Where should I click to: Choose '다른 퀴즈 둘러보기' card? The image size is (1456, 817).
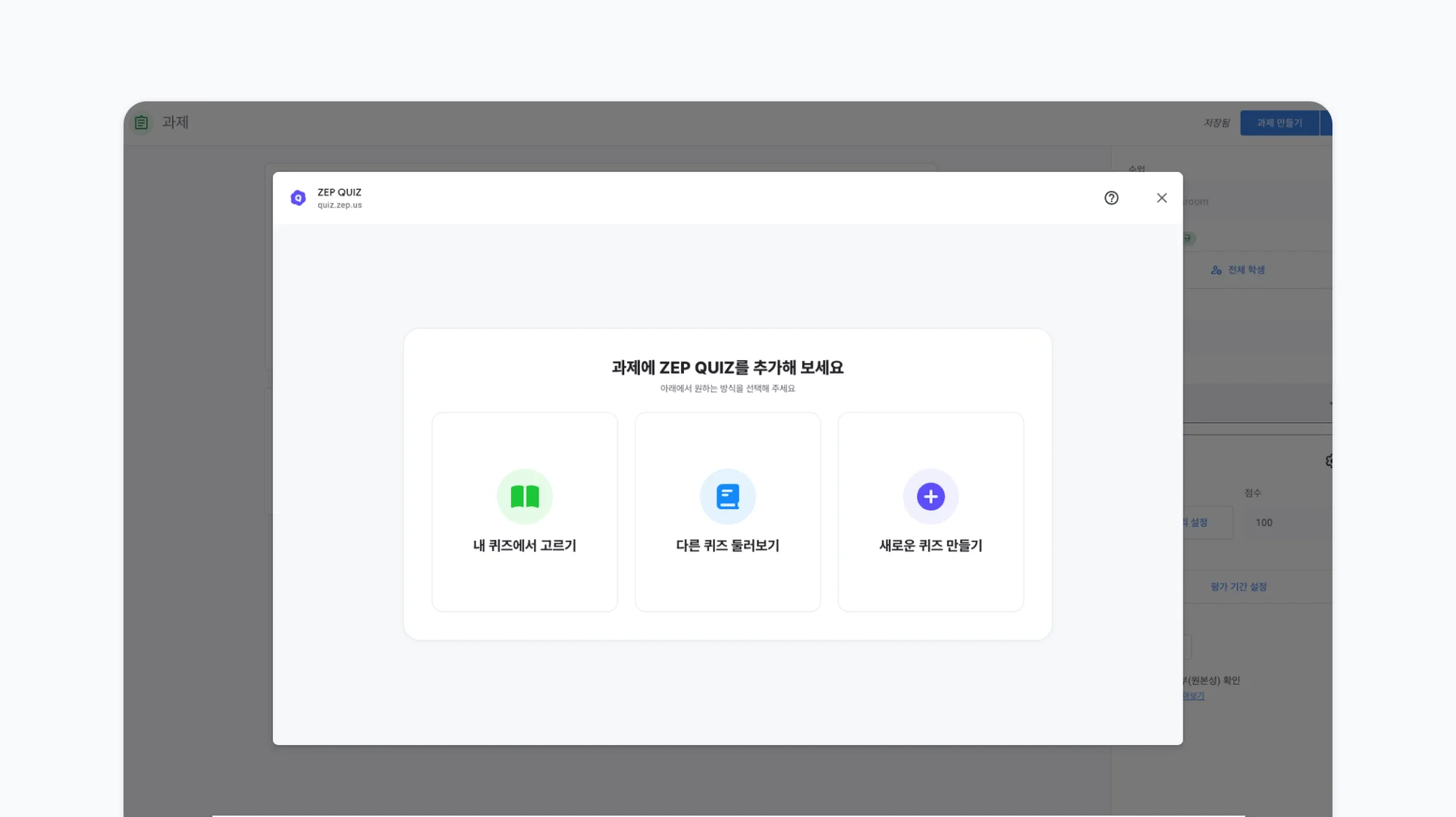[728, 512]
